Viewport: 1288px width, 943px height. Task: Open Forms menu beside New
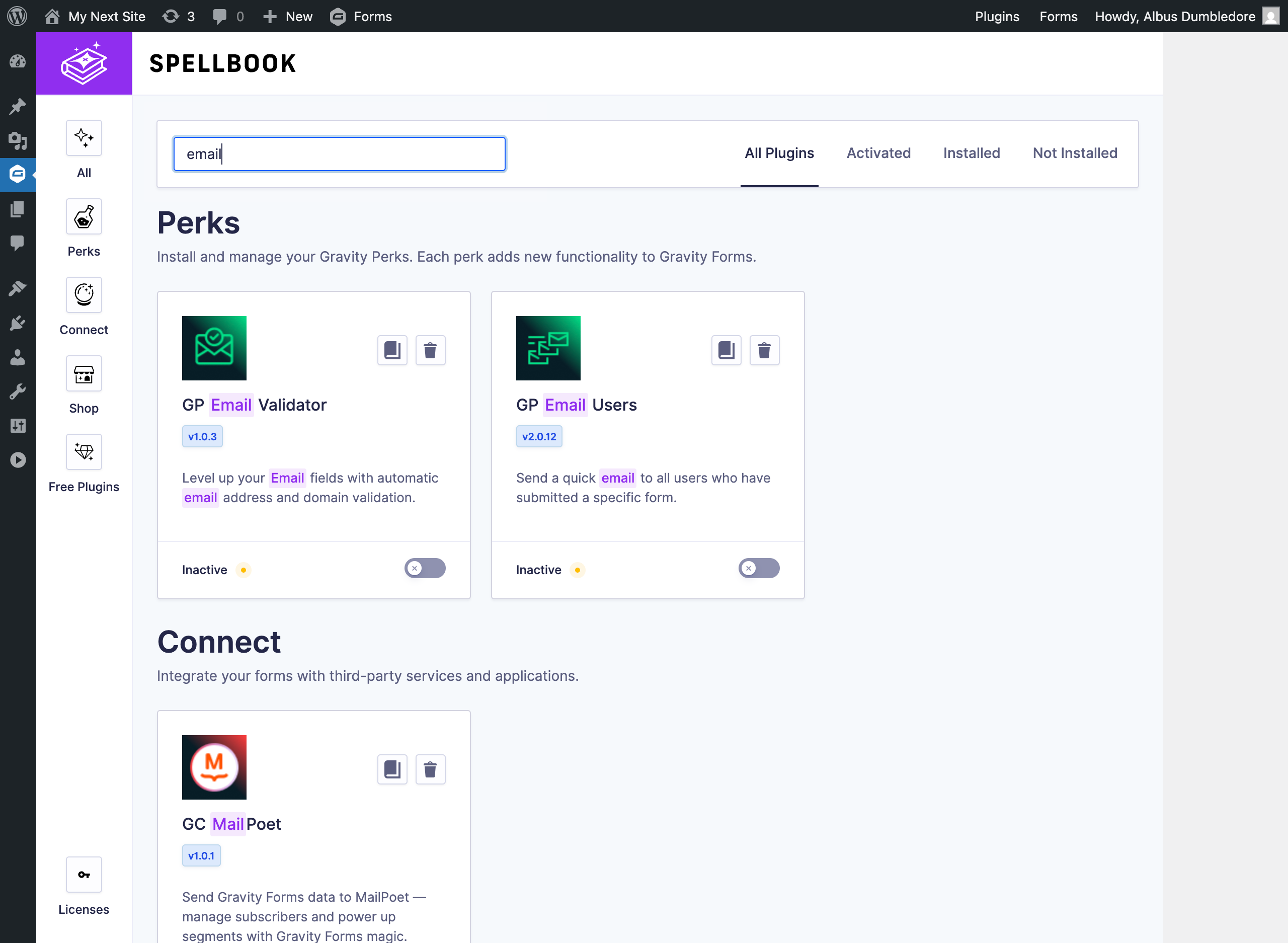tap(361, 16)
